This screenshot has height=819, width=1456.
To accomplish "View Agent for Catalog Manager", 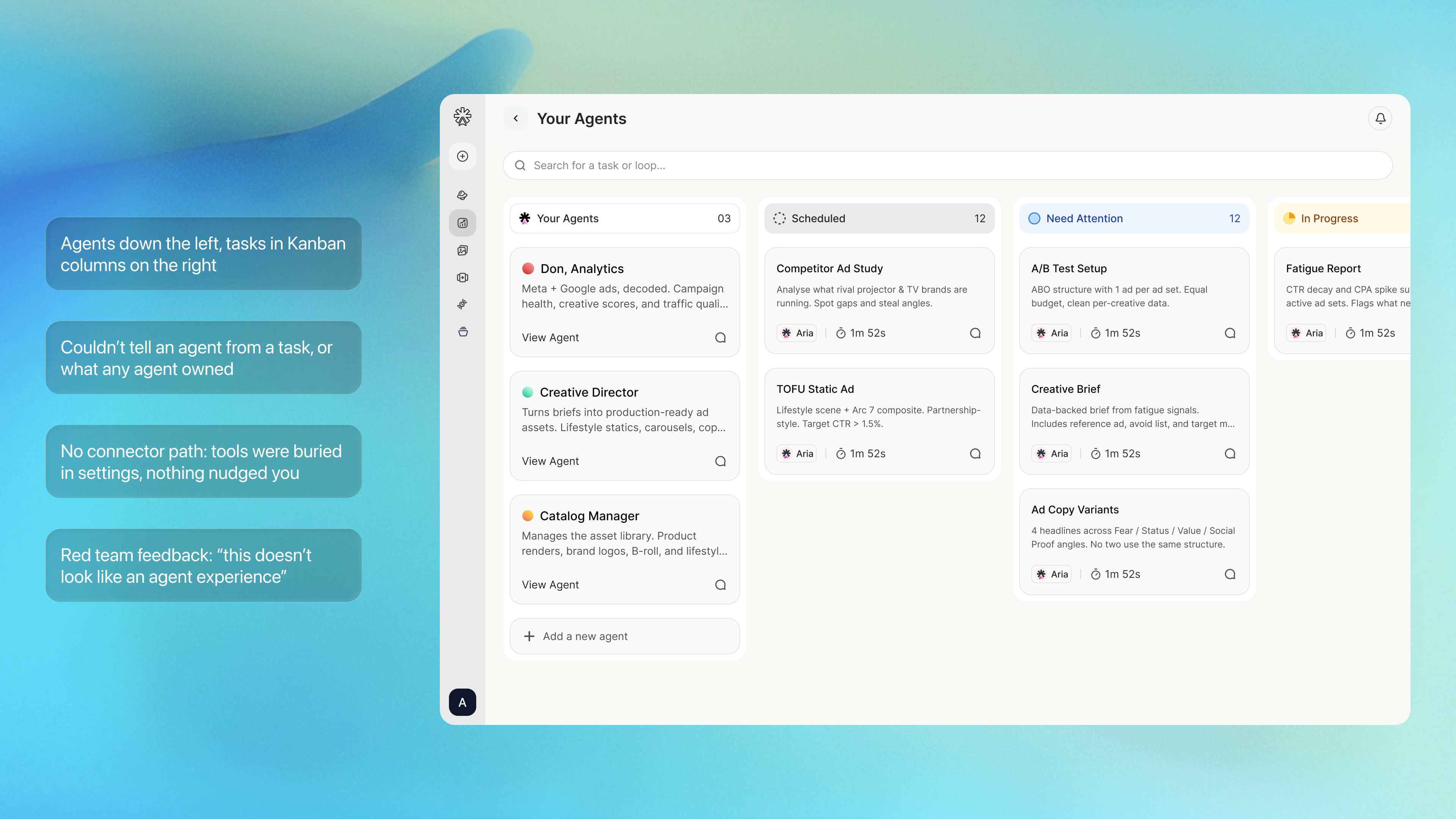I will coord(550,584).
